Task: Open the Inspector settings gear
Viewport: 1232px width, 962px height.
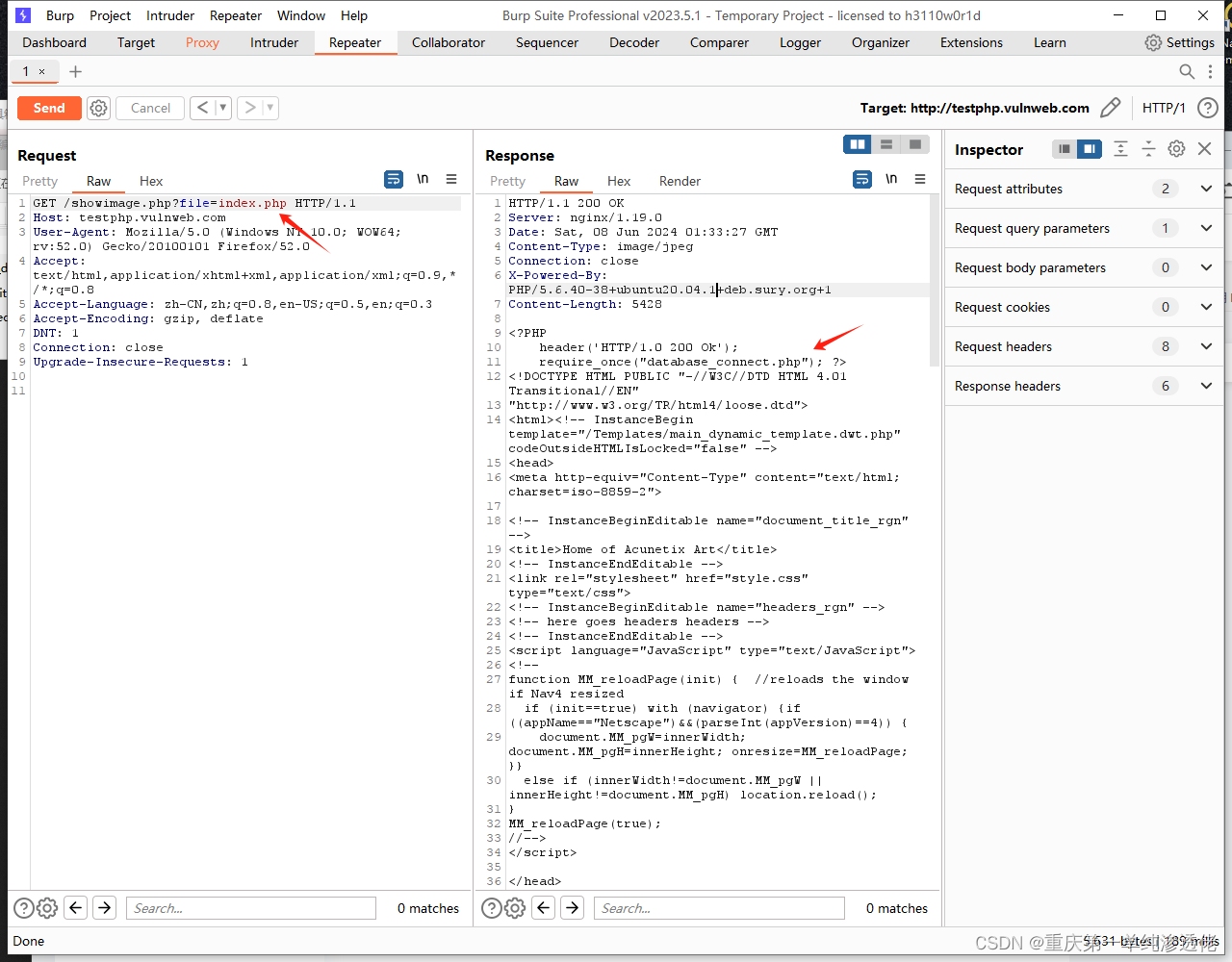Action: 1176,149
